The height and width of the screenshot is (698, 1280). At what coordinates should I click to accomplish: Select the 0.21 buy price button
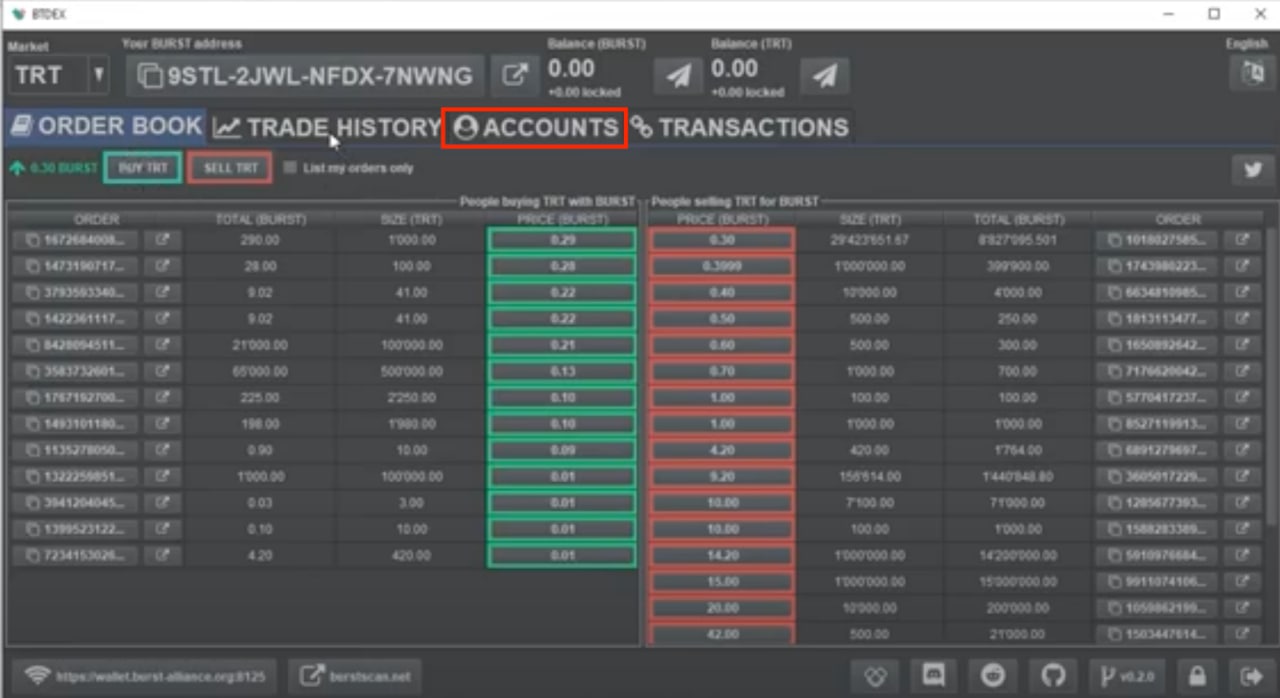coord(561,345)
